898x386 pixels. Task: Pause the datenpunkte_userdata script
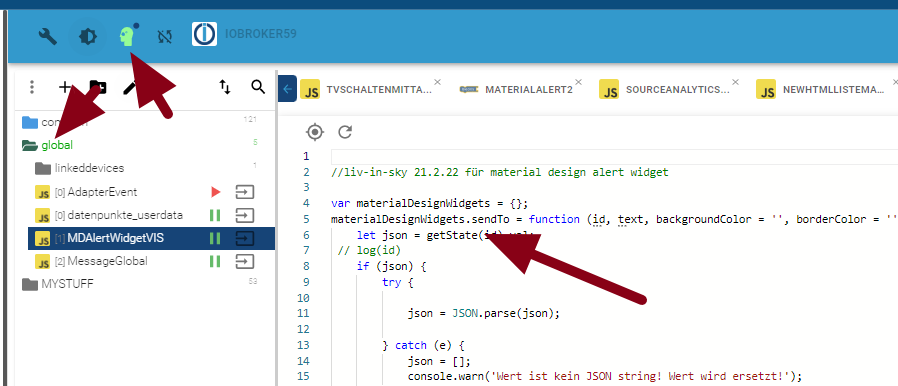215,215
